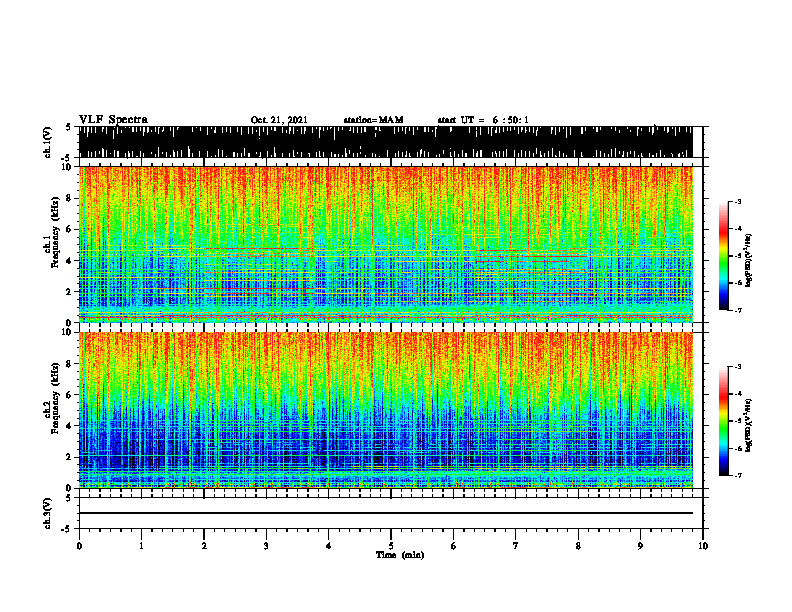Click the flat ch.3 voltage trace line
Screen dimensions: 792x612
pos(385,513)
